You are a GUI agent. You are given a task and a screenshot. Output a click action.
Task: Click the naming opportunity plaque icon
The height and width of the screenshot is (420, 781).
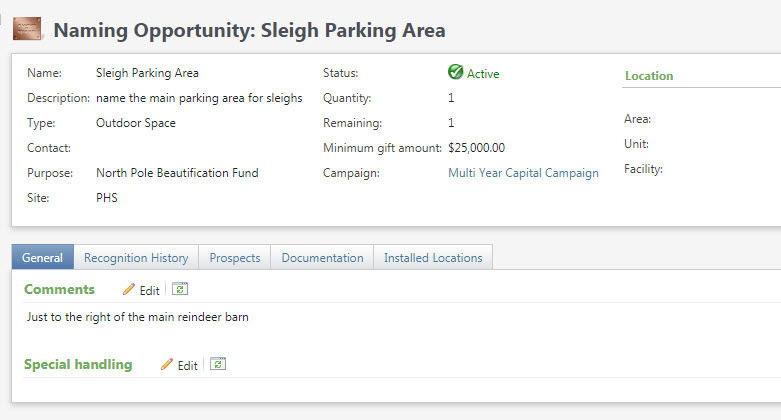27,30
